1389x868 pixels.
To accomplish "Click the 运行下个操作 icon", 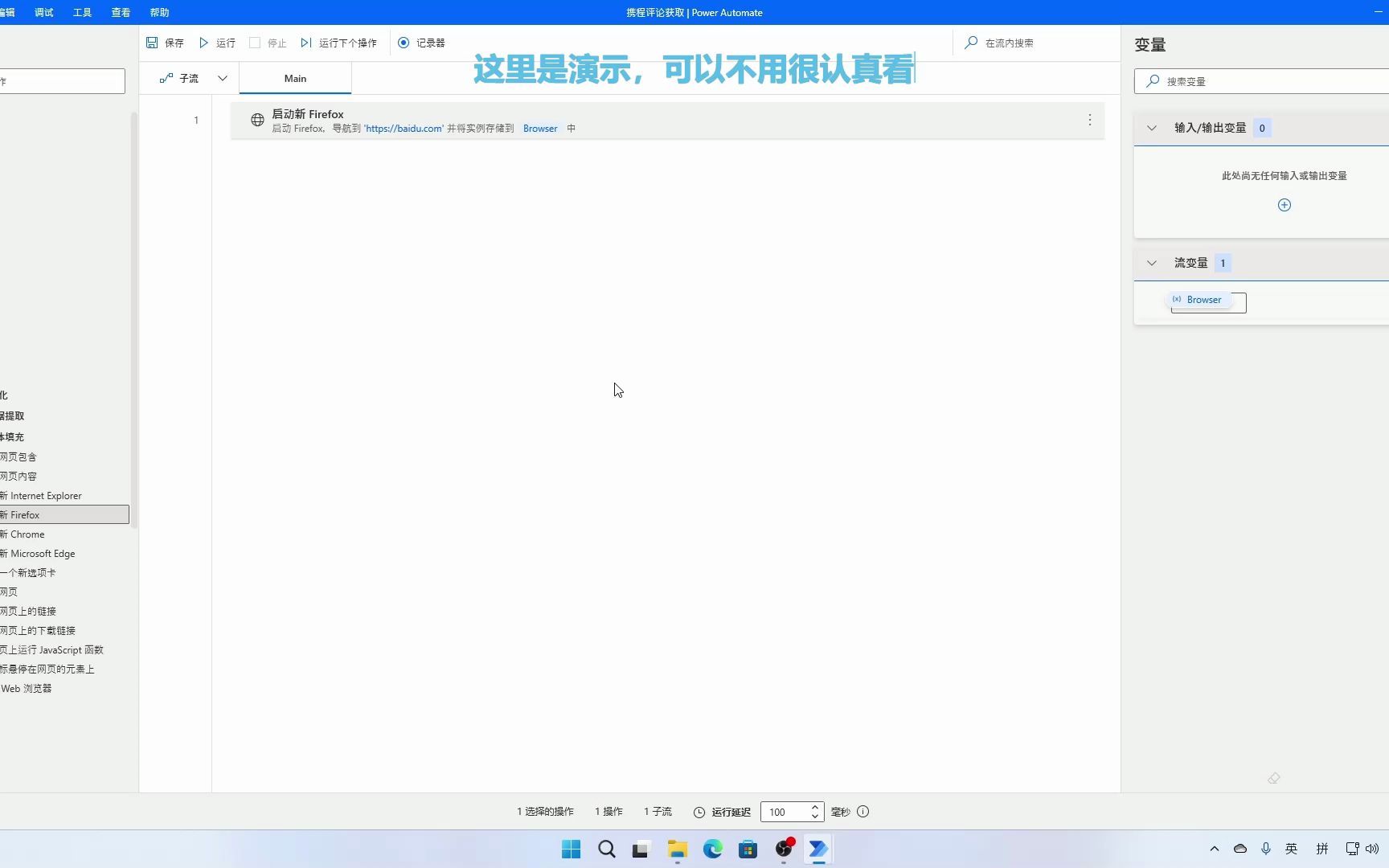I will pos(305,43).
